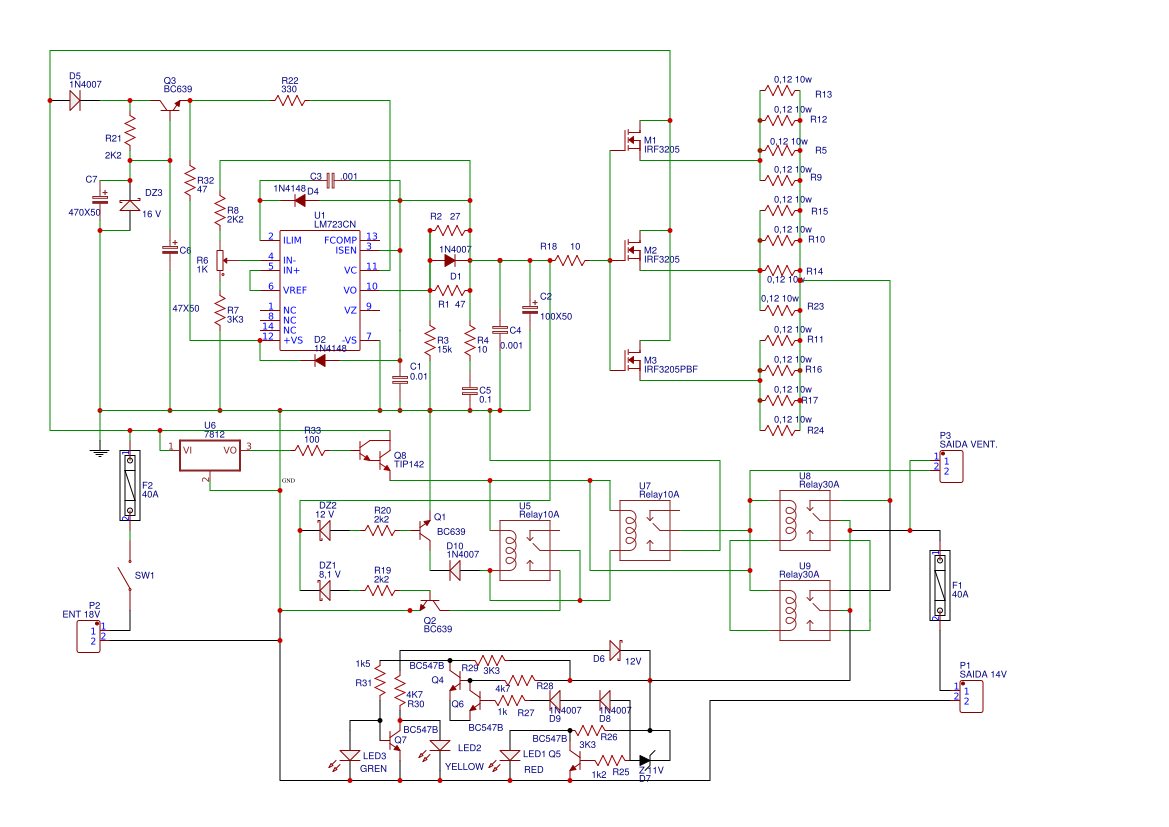Select the DZ1 8,1 V zener diode
Image resolution: width=1169 pixels, height=827 pixels.
(325, 591)
